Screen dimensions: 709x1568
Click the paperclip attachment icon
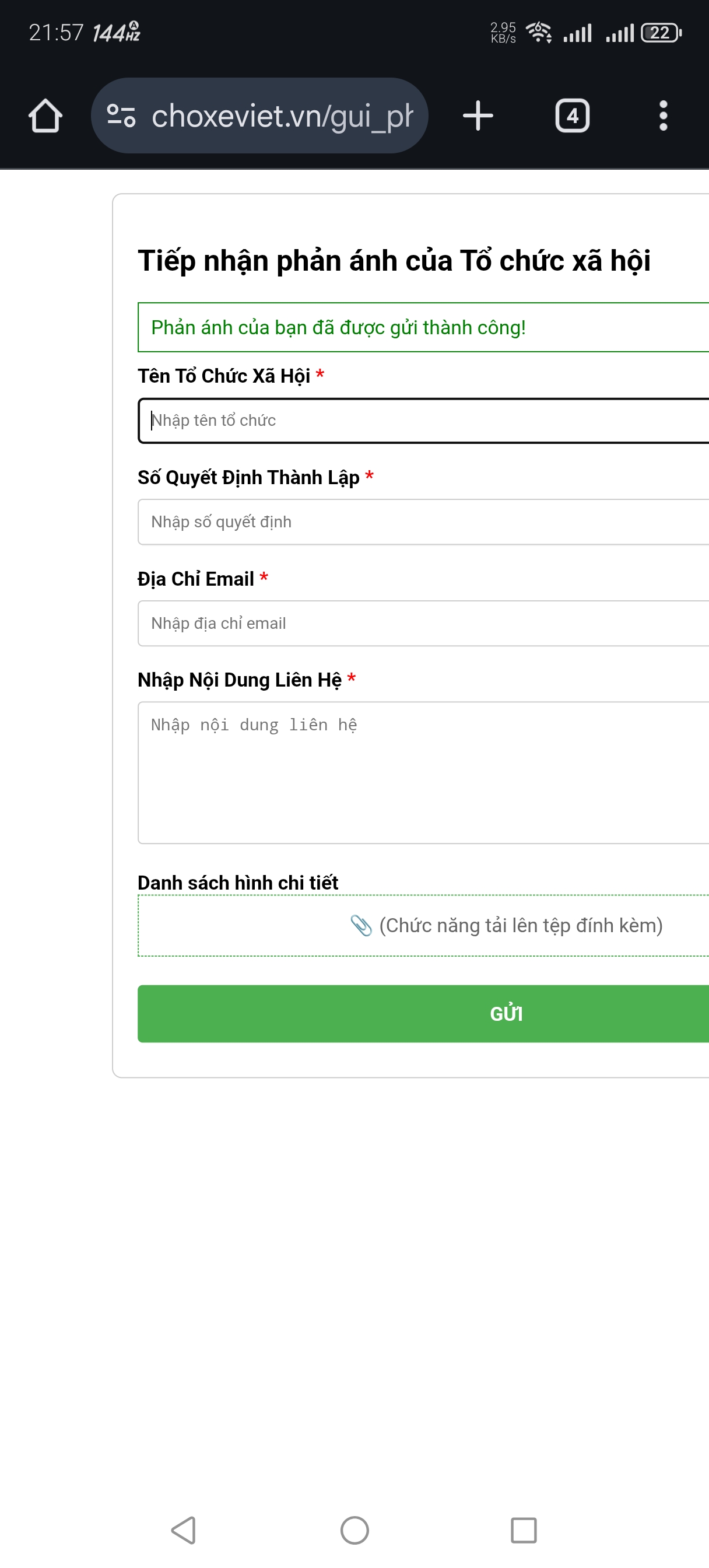361,925
